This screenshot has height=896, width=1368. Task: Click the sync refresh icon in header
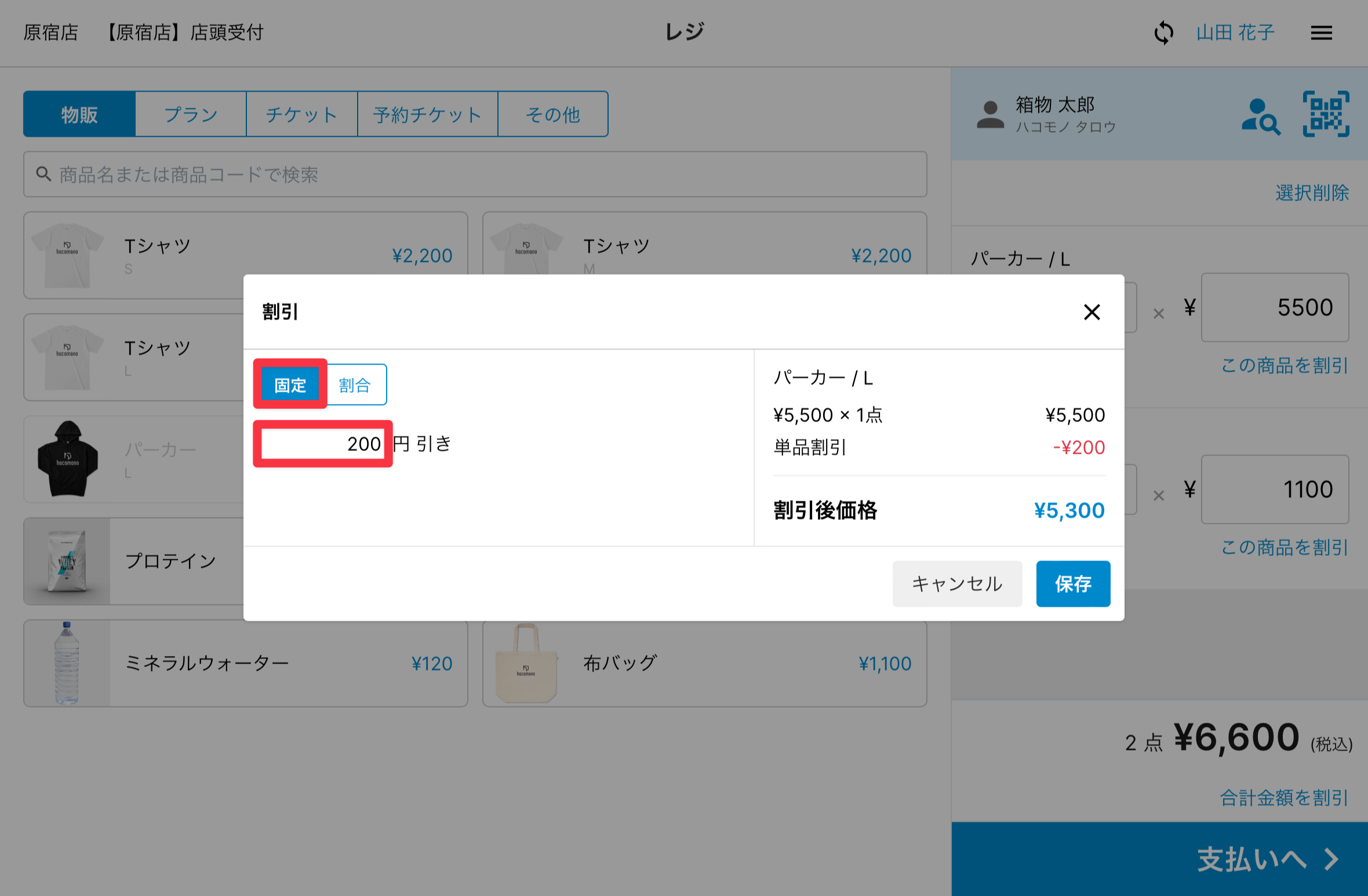coord(1163,32)
